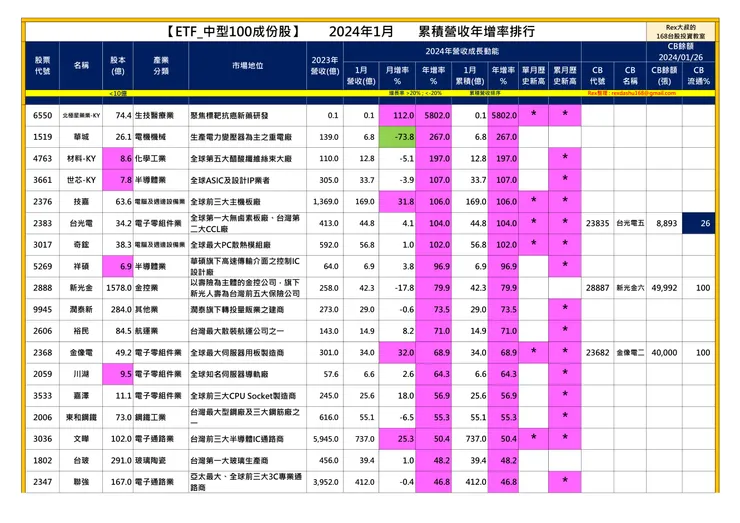Select the highlighted capital value 9.5

point(118,374)
